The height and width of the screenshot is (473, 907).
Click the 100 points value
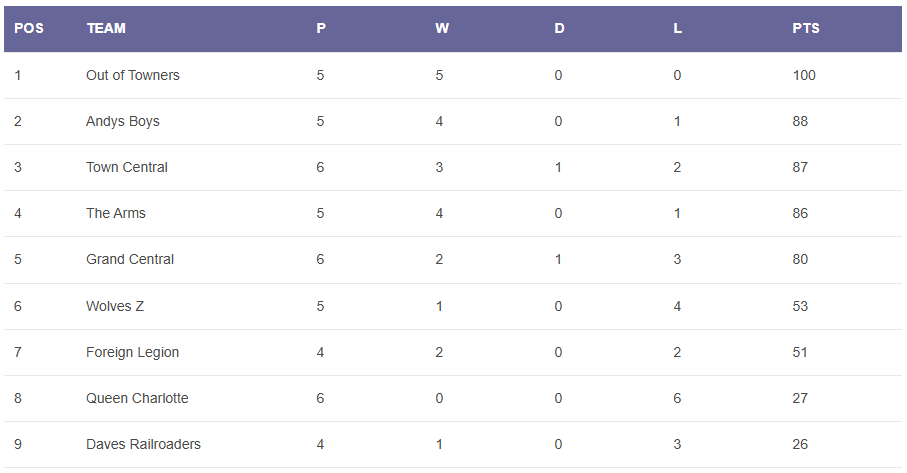(x=804, y=75)
